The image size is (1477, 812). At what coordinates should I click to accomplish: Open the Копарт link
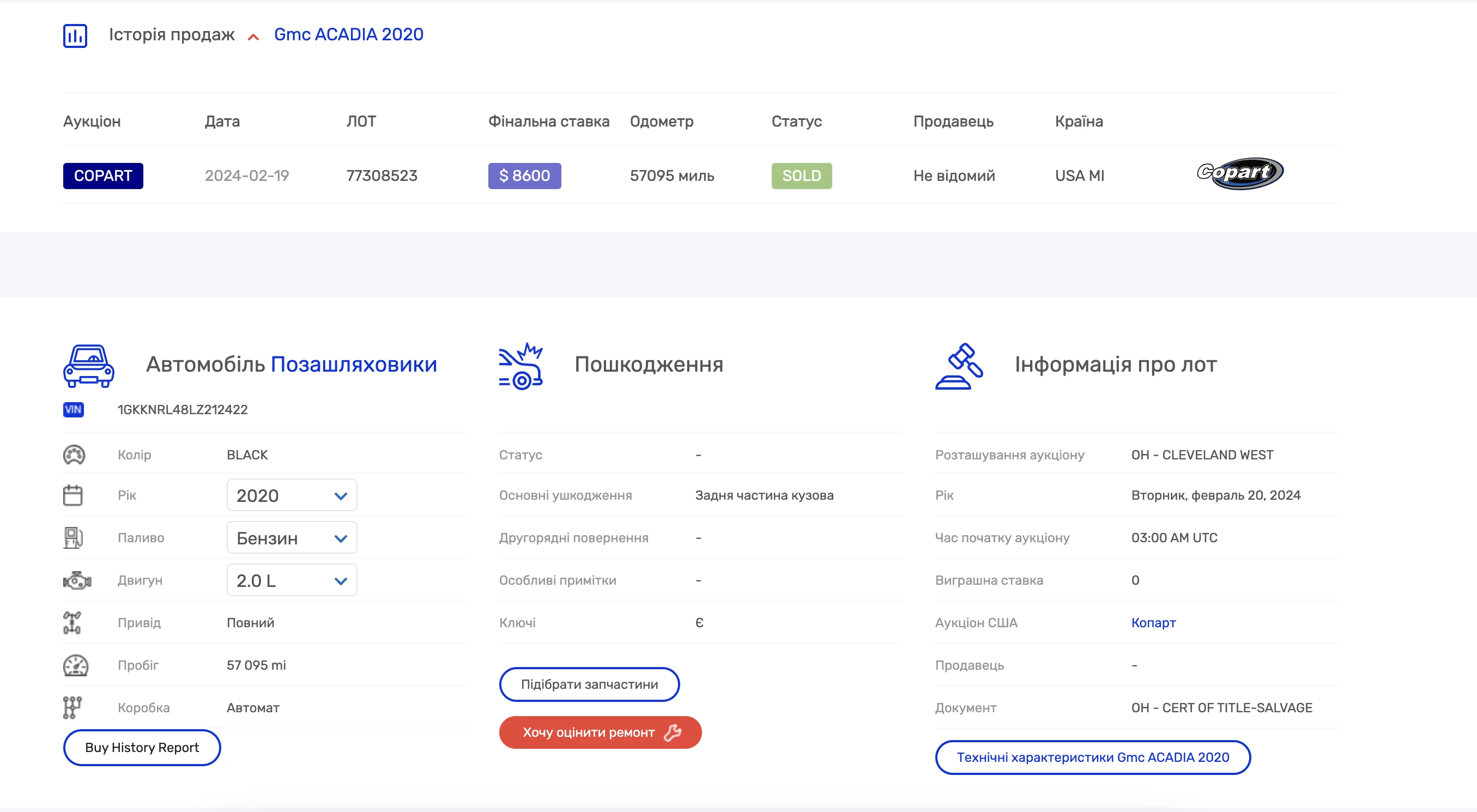(1153, 622)
